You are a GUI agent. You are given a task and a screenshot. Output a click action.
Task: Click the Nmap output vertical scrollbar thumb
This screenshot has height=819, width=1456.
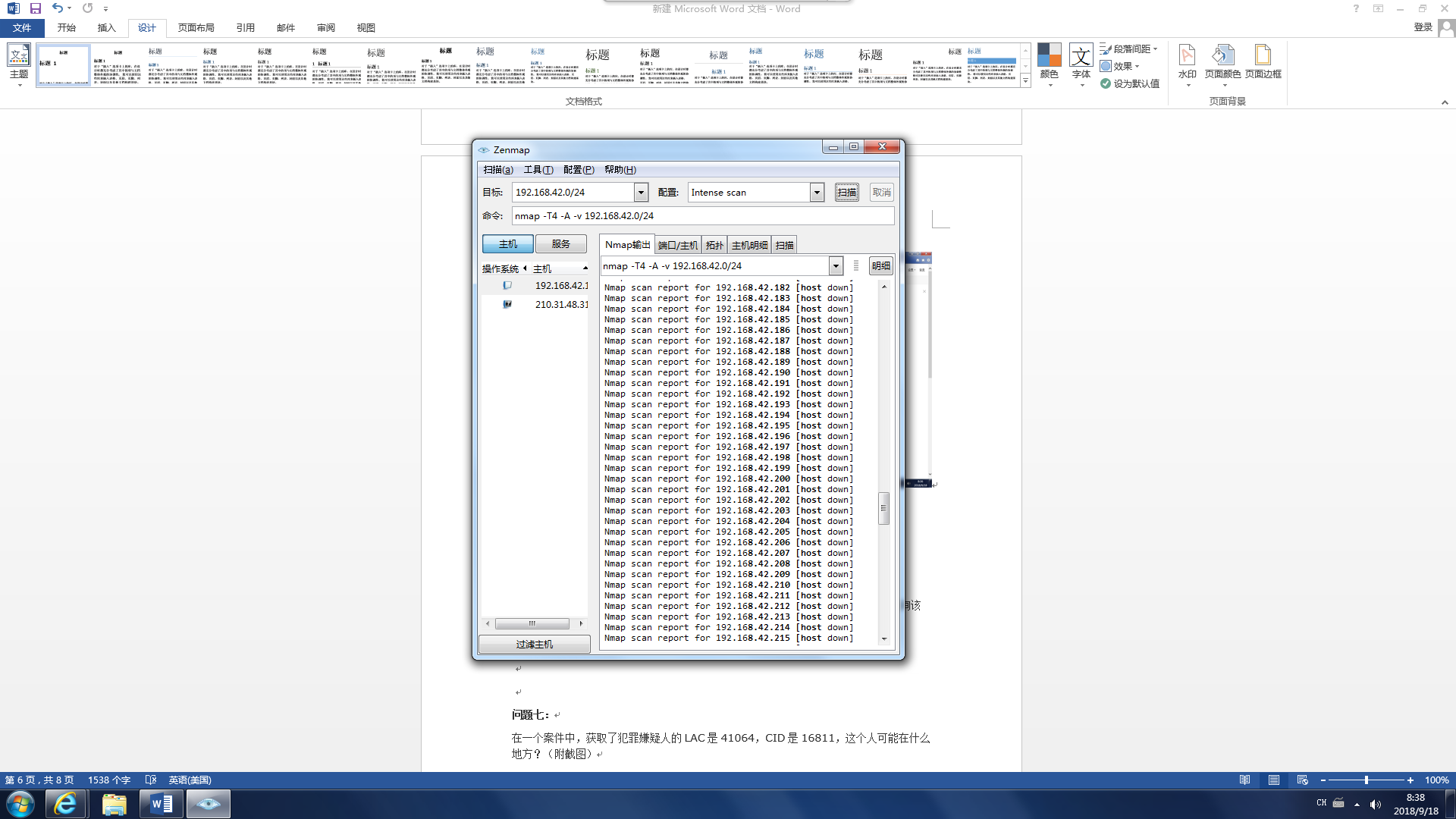pyautogui.click(x=883, y=508)
